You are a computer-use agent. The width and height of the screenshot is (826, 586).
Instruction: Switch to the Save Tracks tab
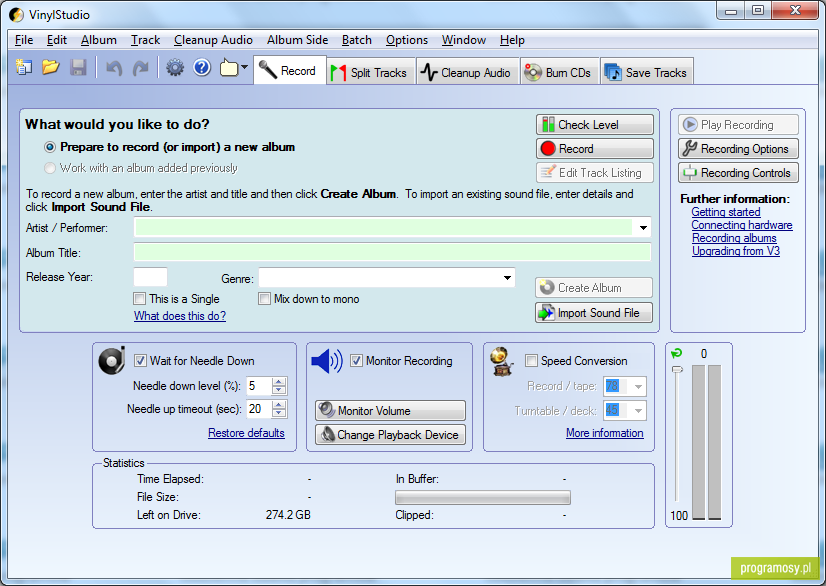(x=646, y=72)
